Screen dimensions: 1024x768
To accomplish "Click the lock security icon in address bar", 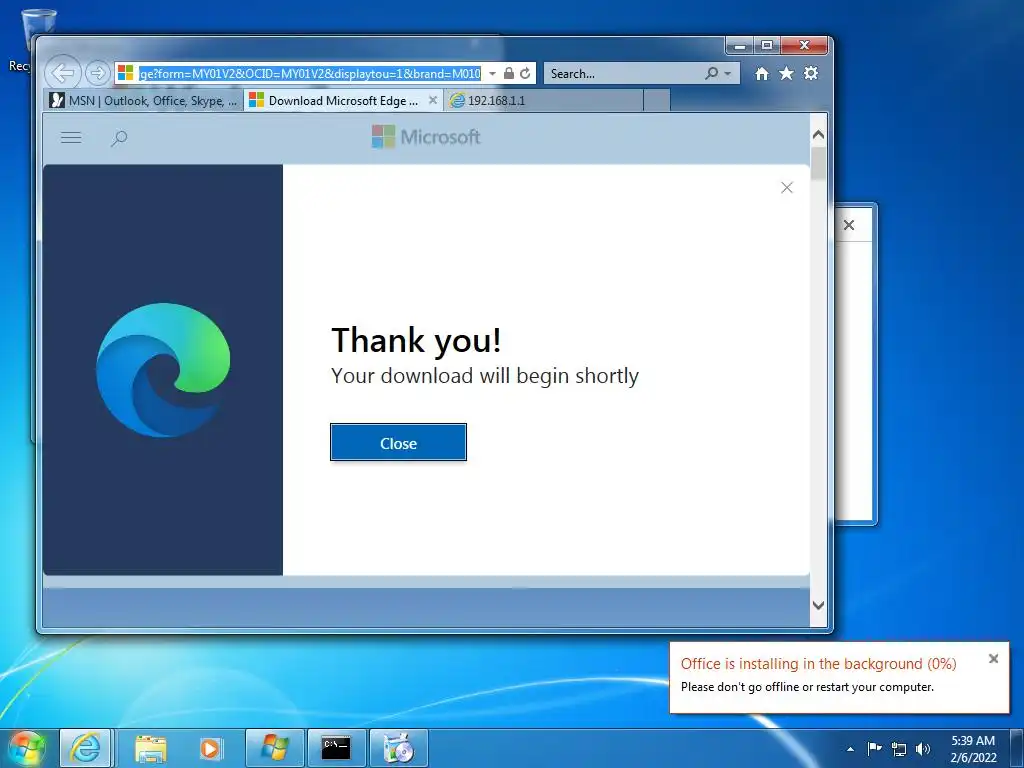I will tap(509, 74).
